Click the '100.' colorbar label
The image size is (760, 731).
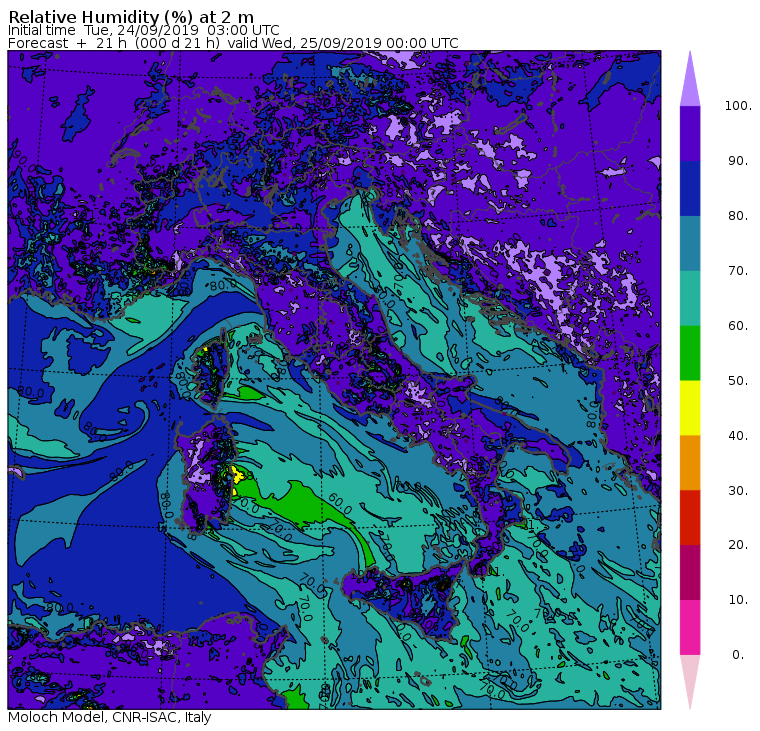[738, 106]
